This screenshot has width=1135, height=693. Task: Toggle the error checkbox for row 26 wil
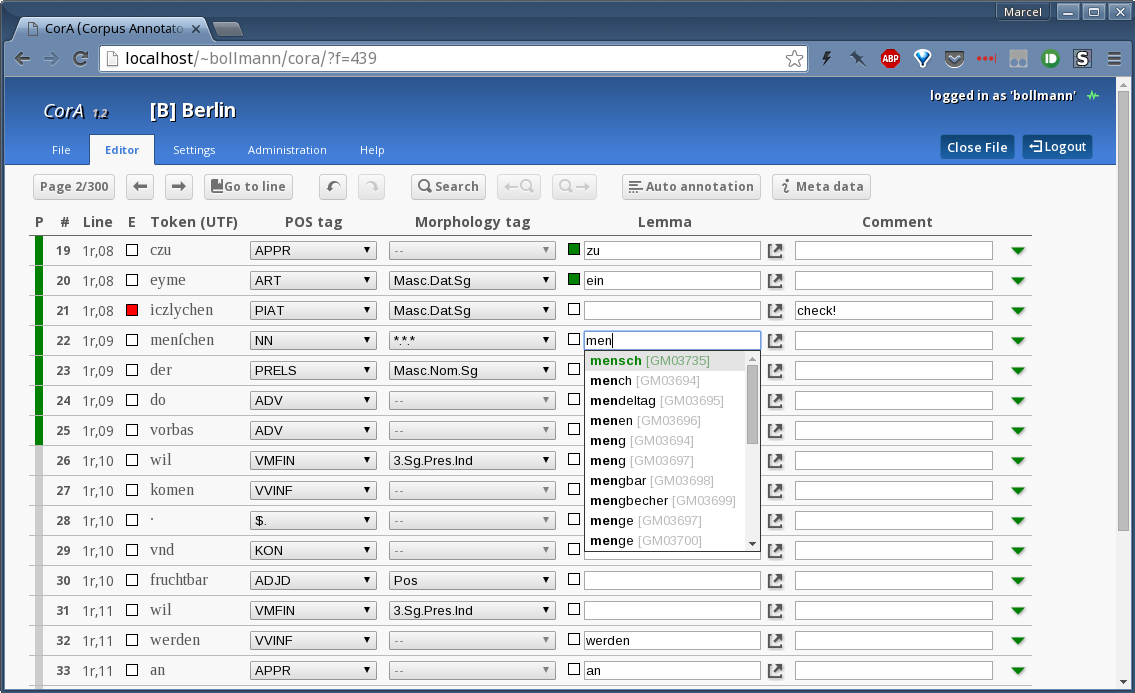point(132,461)
